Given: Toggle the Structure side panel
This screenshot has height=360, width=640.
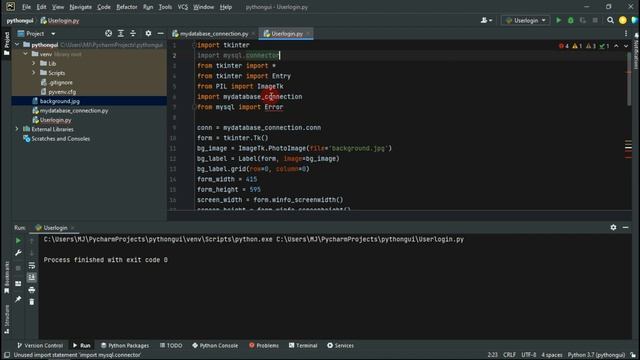Looking at the screenshot, I should point(6,320).
